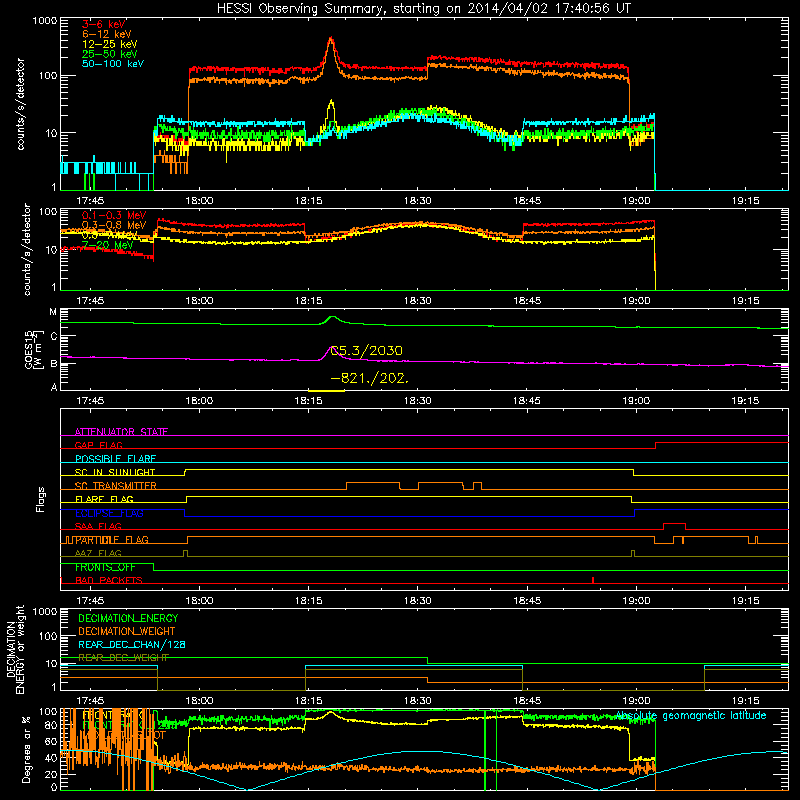Viewport: 800px width, 800px height.
Task: Click the POSSIBLE_FLARE flag label
Action: coord(115,459)
